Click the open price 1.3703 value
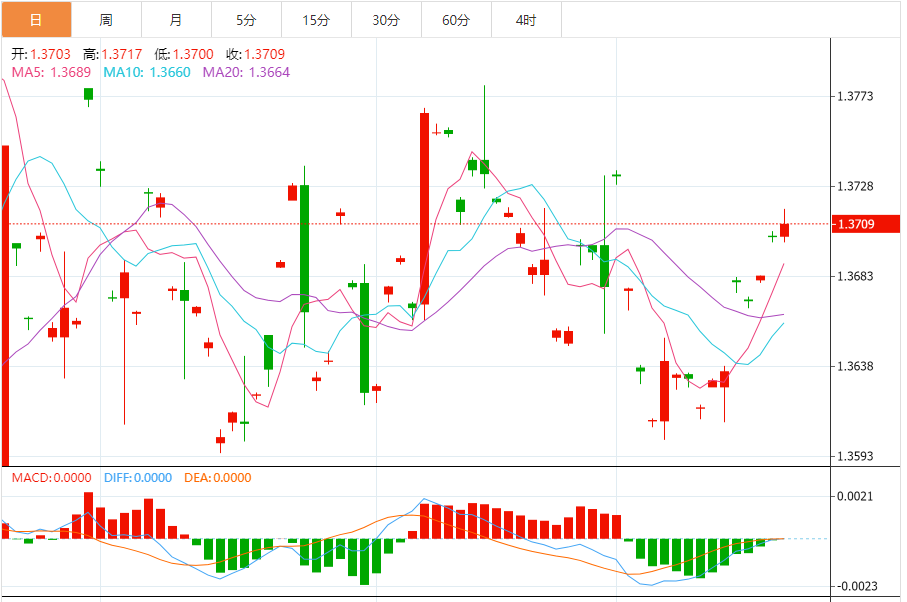Viewport: 907px width, 602px height. click(50, 54)
